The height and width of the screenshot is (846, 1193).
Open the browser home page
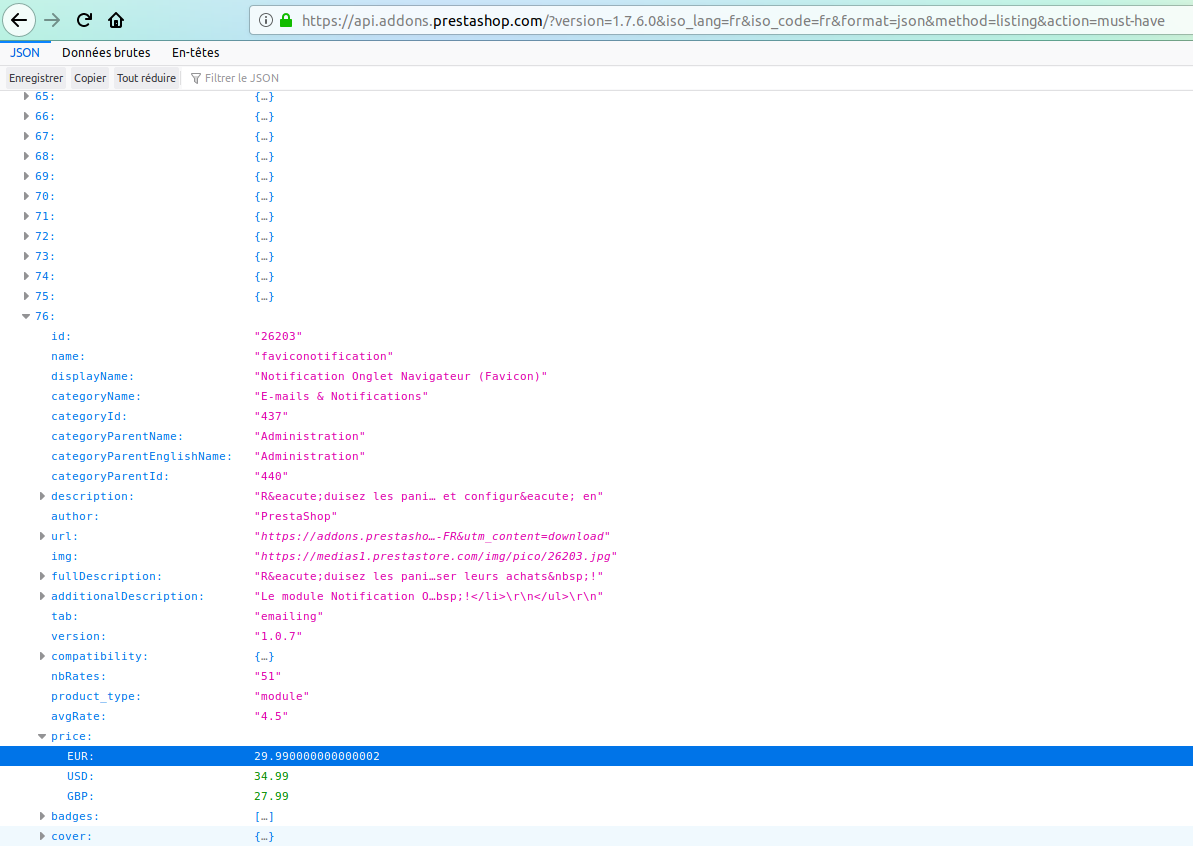click(x=115, y=20)
